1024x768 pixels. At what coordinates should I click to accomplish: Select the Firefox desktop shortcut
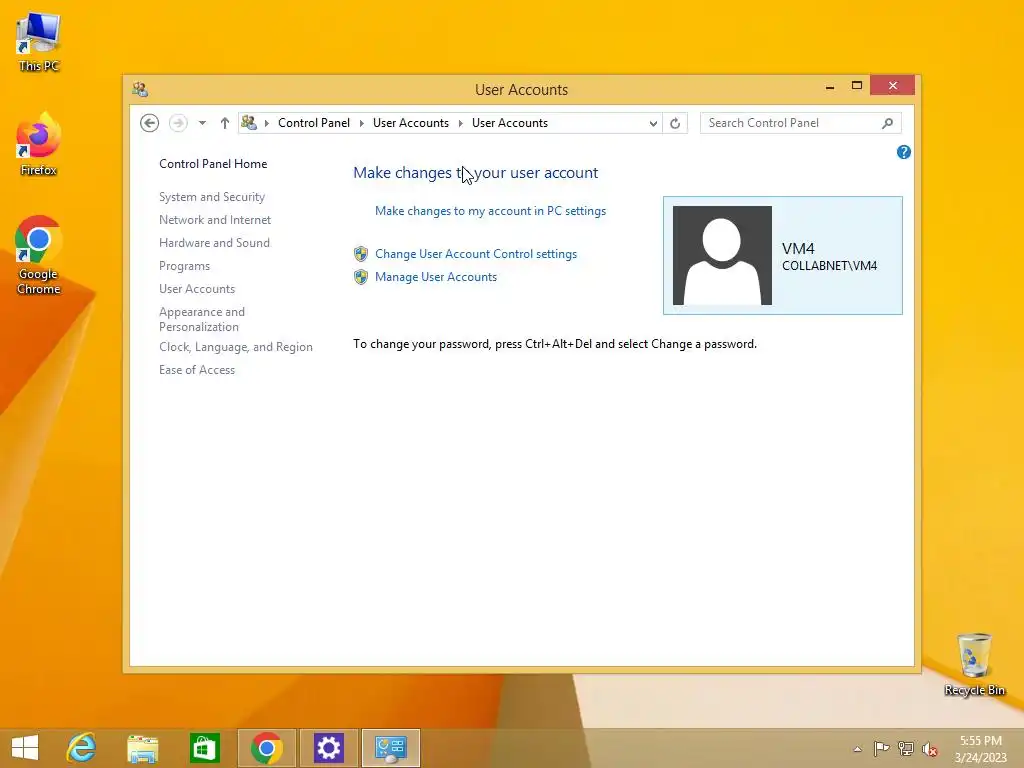coord(39,145)
